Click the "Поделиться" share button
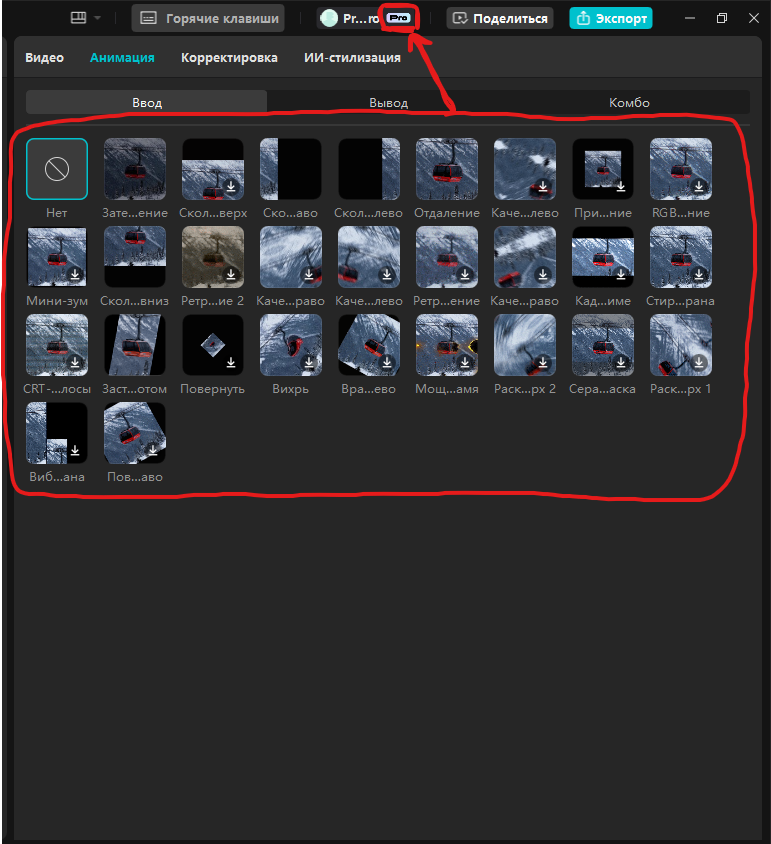This screenshot has height=844, width=771. [x=500, y=18]
